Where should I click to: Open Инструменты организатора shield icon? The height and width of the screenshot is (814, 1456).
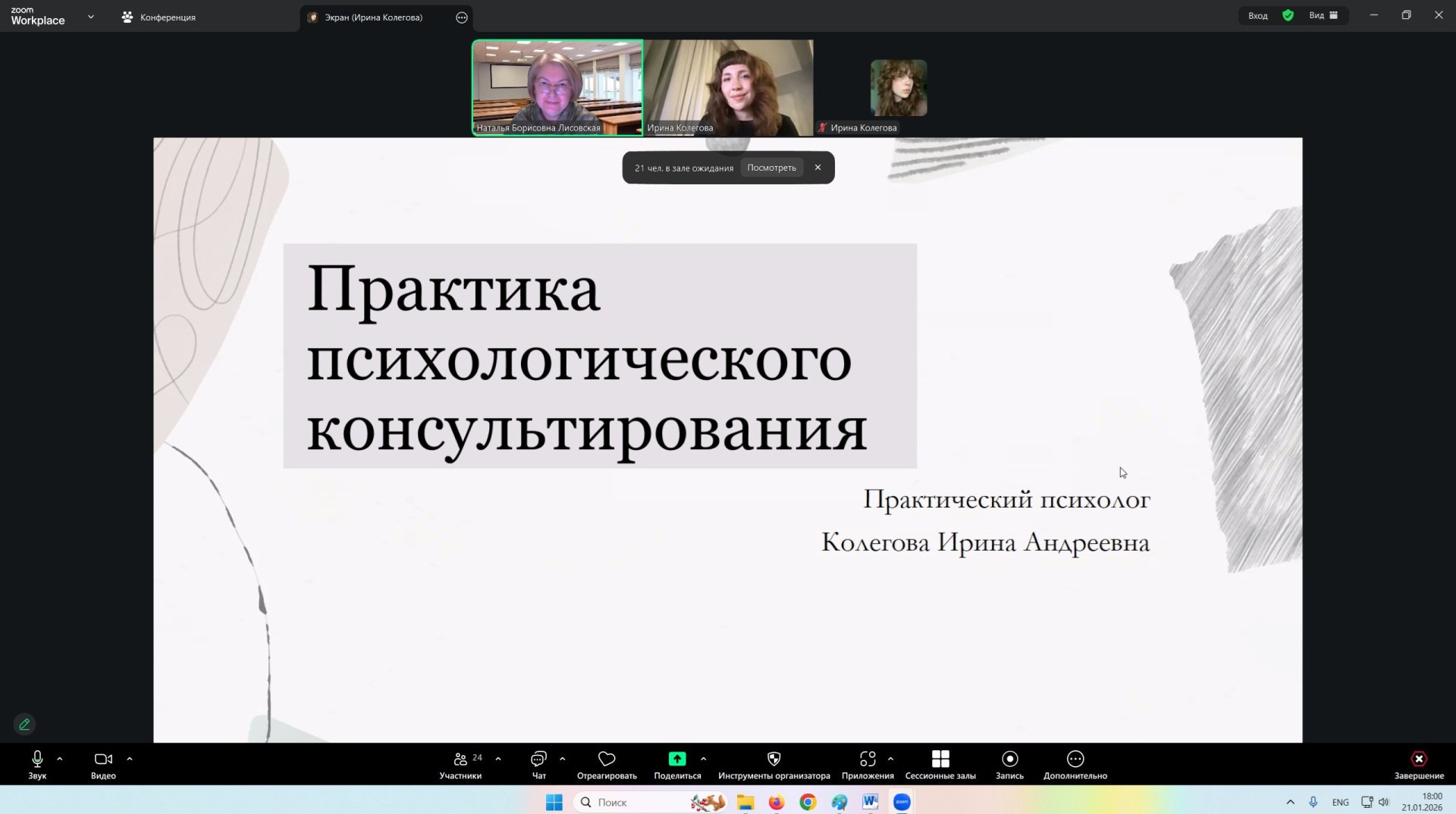pos(773,759)
